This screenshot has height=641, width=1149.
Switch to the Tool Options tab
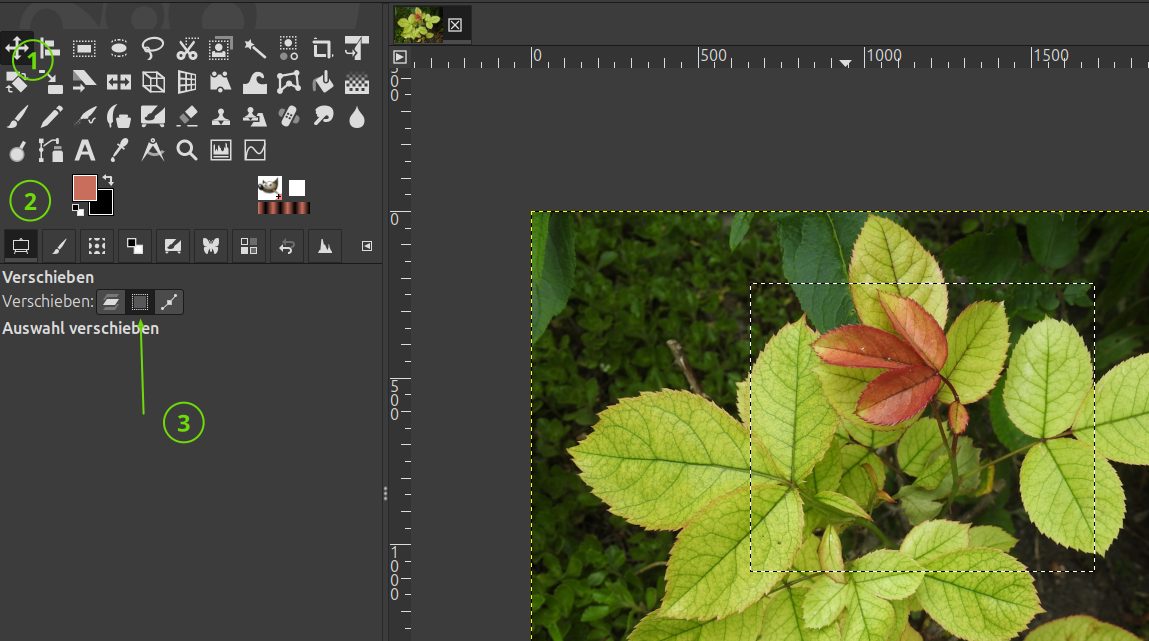21,246
